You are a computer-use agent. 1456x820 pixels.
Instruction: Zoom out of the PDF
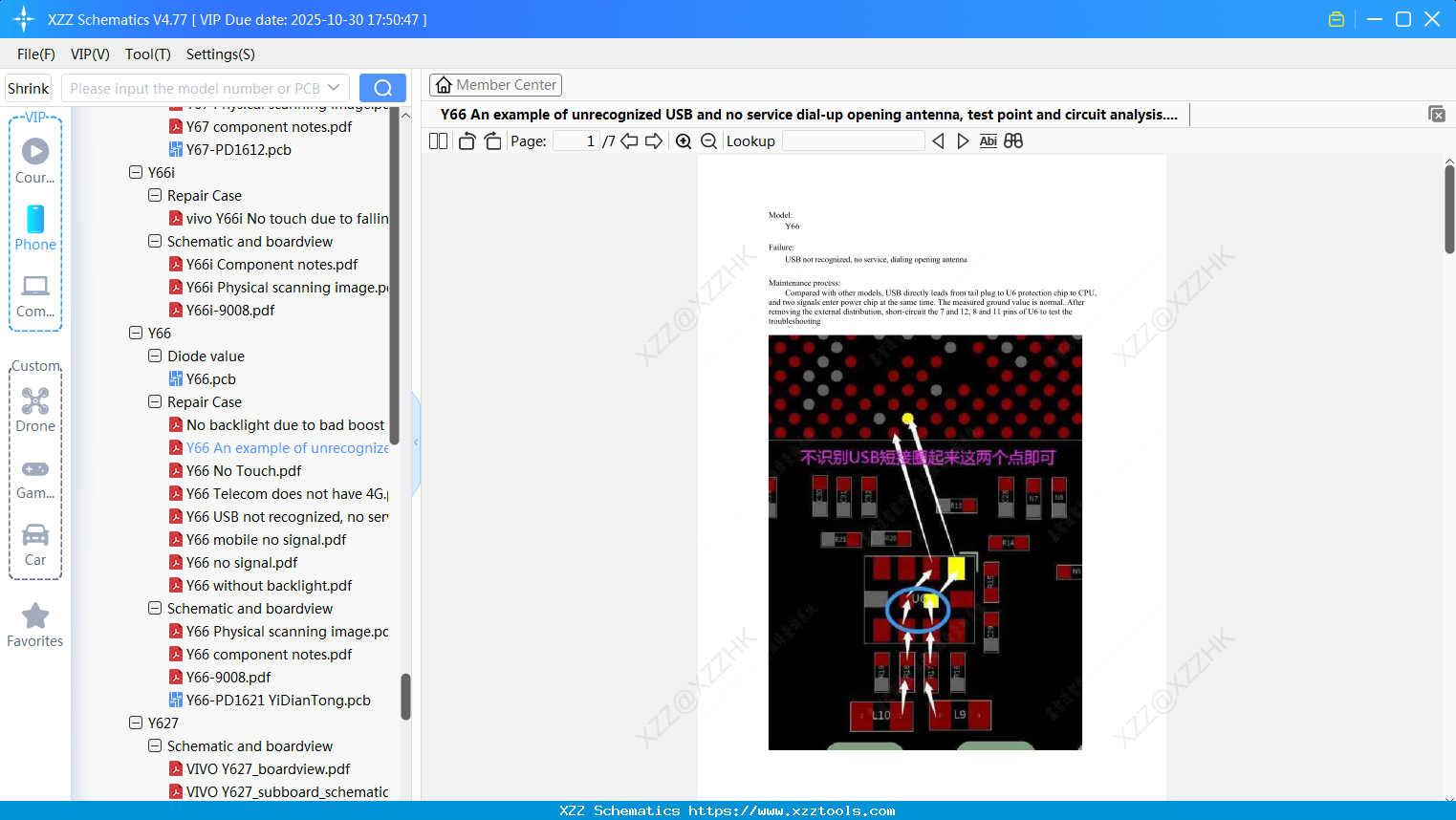pyautogui.click(x=708, y=141)
